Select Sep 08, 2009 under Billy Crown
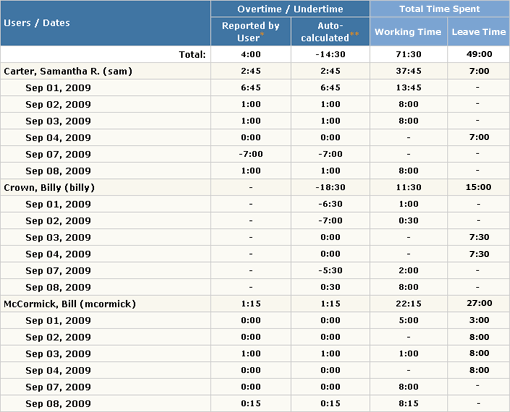This screenshot has height=412, width=510. coord(58,287)
